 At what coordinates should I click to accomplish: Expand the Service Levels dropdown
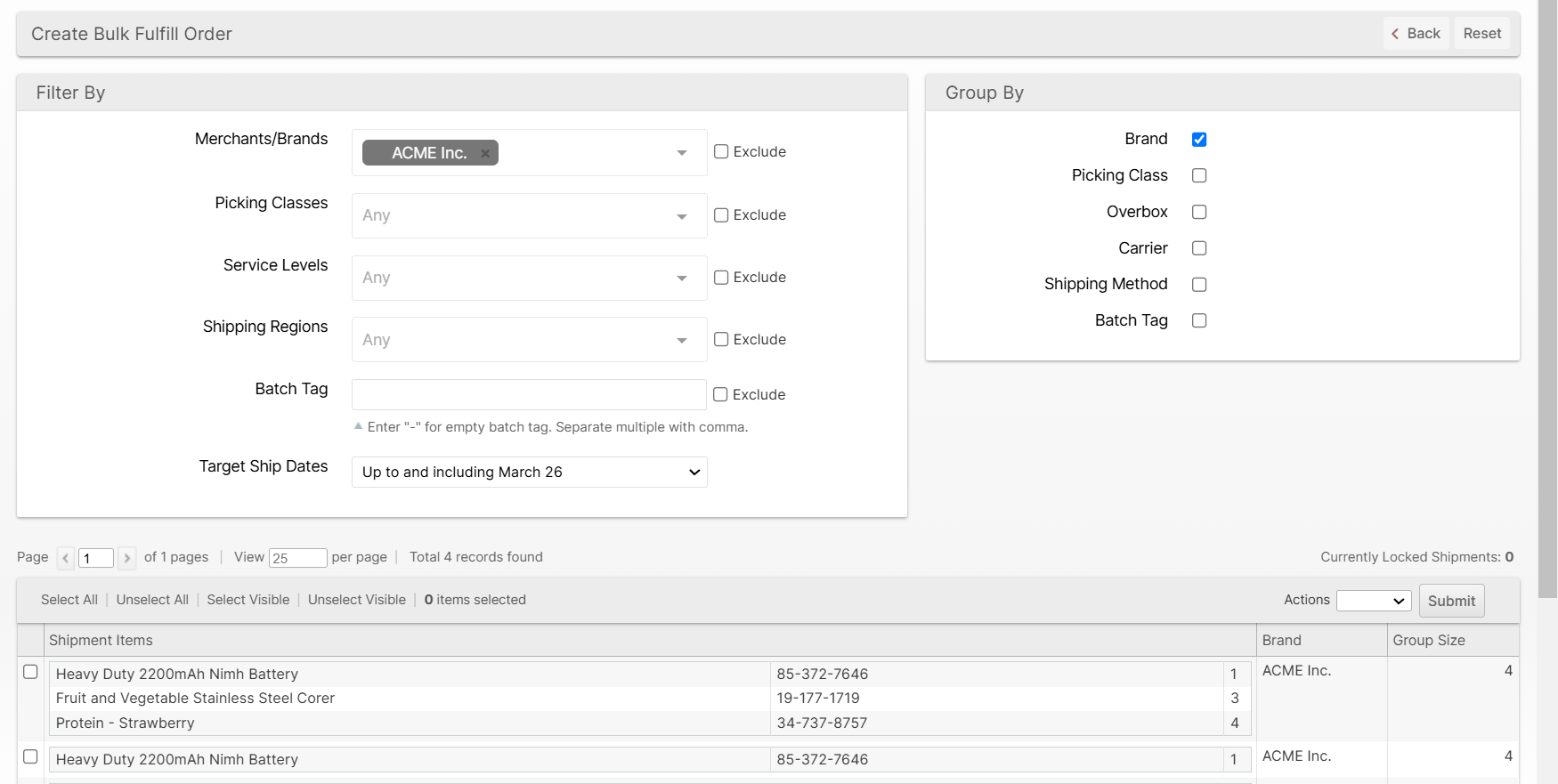tap(529, 278)
